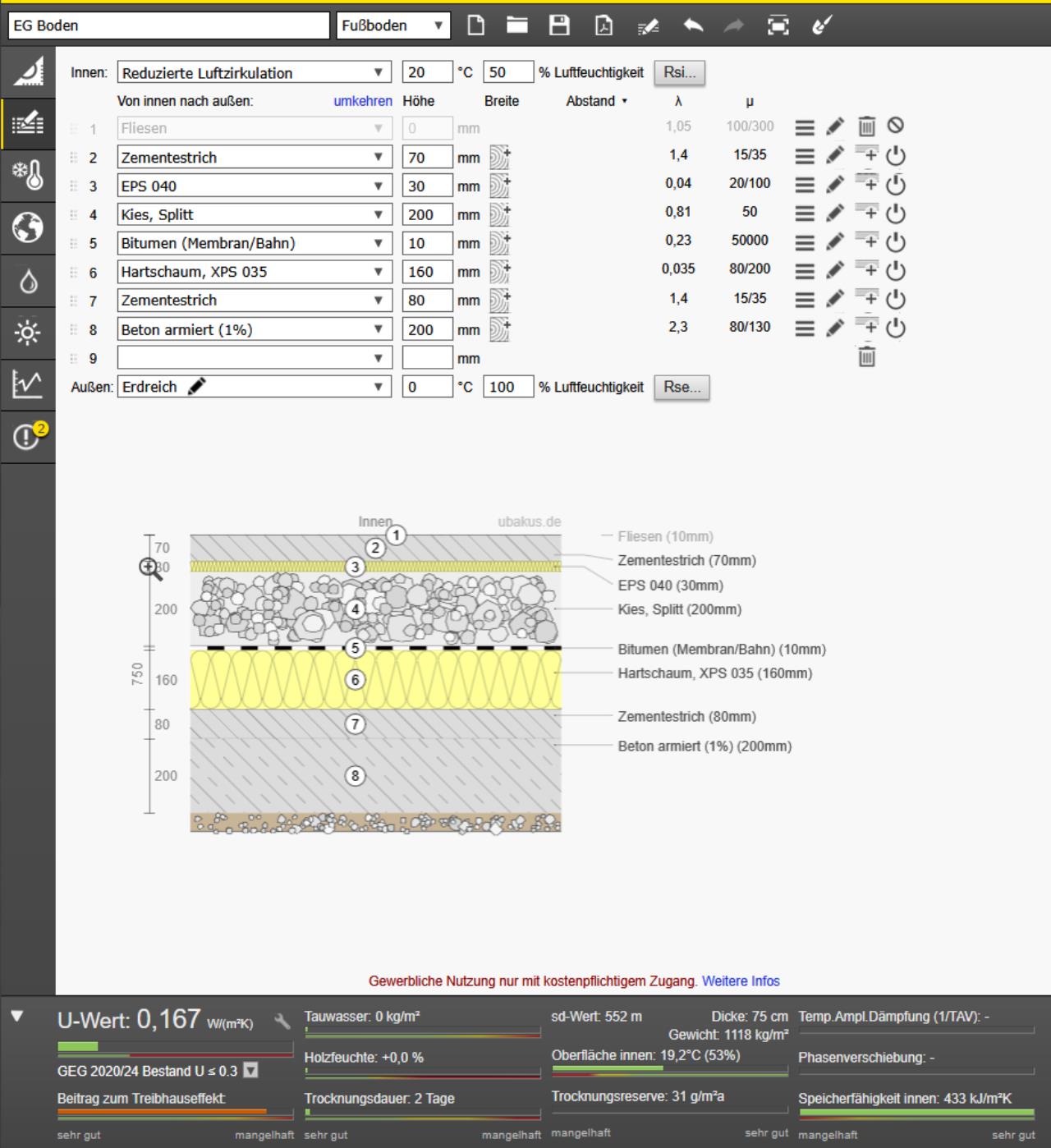The width and height of the screenshot is (1051, 1148).
Task: Toggle power icon for Zementestrich layer 2
Action: [x=896, y=156]
